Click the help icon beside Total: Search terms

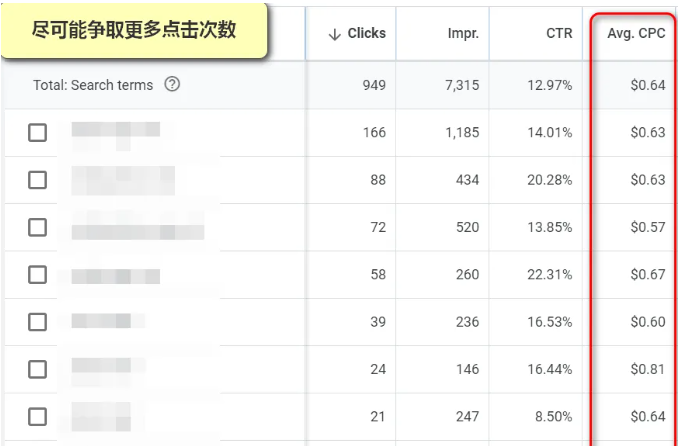tap(172, 85)
